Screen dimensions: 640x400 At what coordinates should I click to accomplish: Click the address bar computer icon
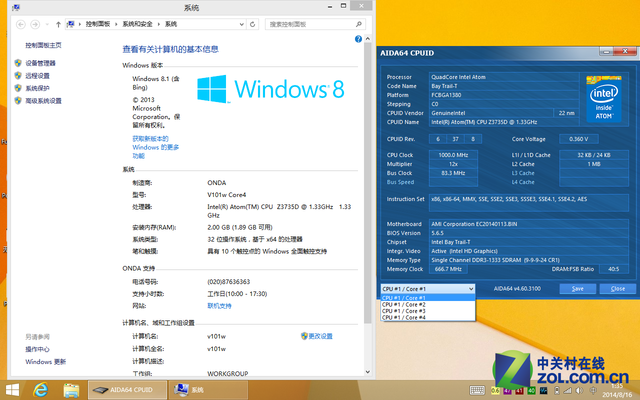pos(71,24)
